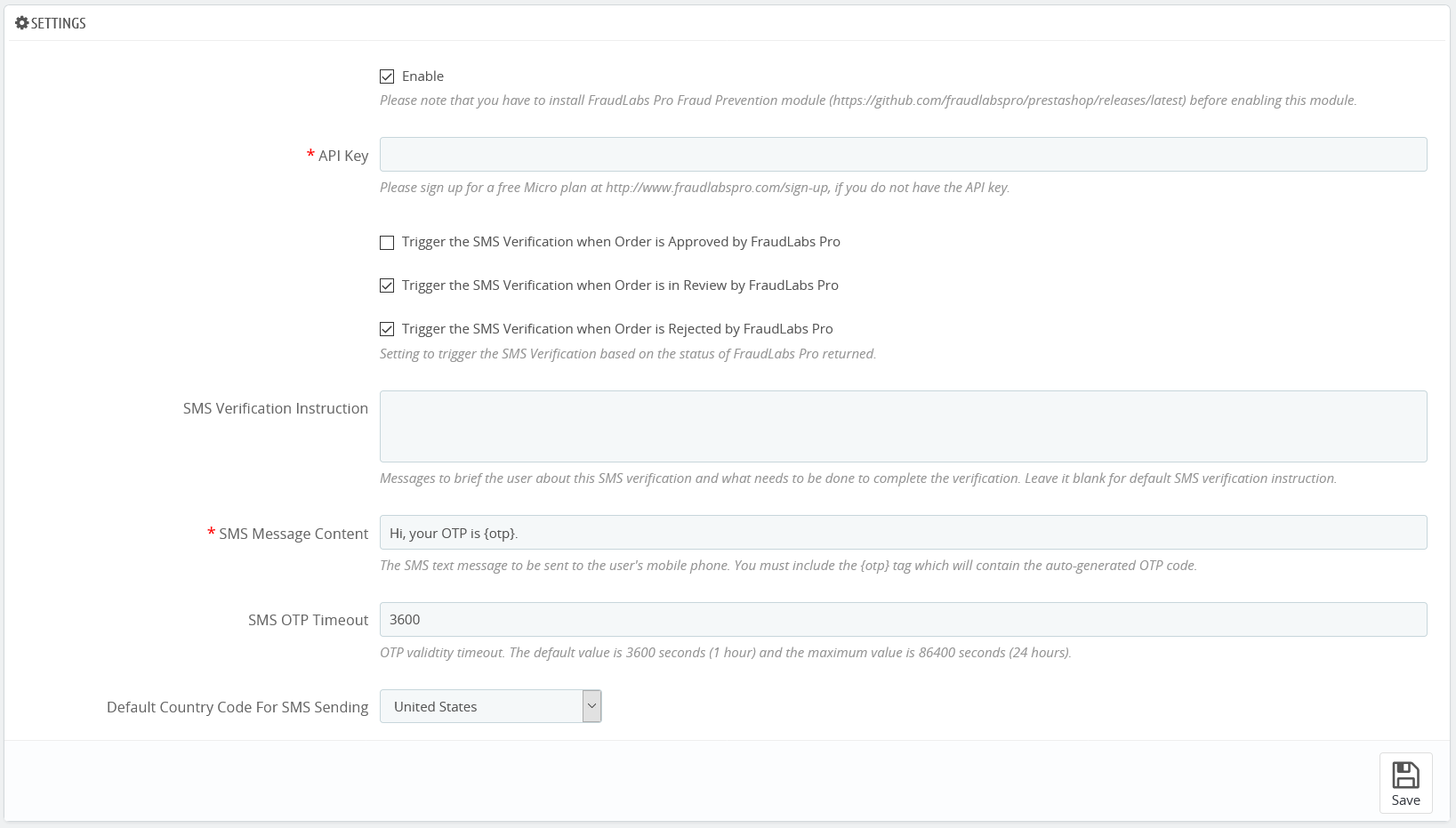
Task: Click OTP validity timeout help text
Action: coord(726,653)
